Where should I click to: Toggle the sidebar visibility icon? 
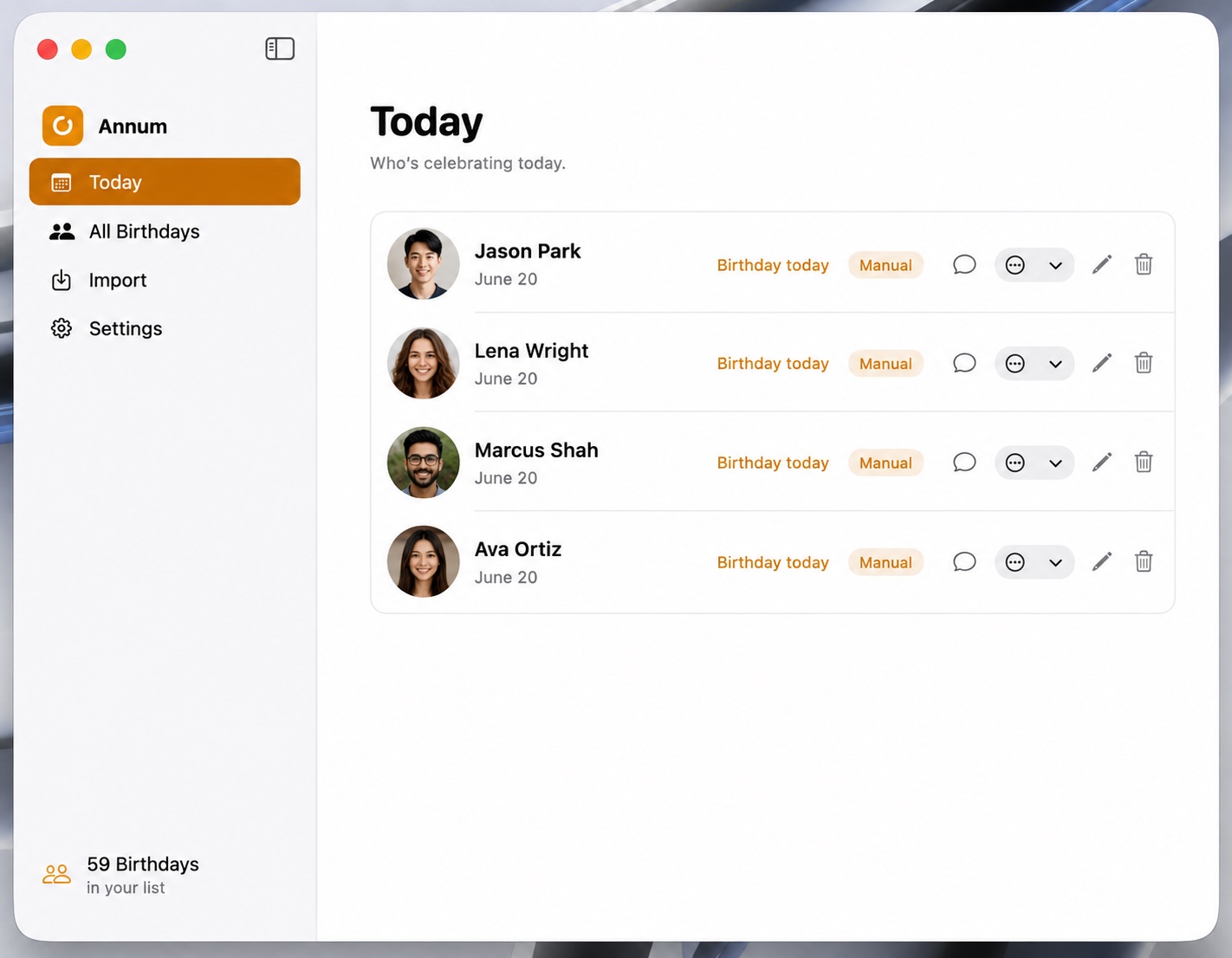coord(280,49)
